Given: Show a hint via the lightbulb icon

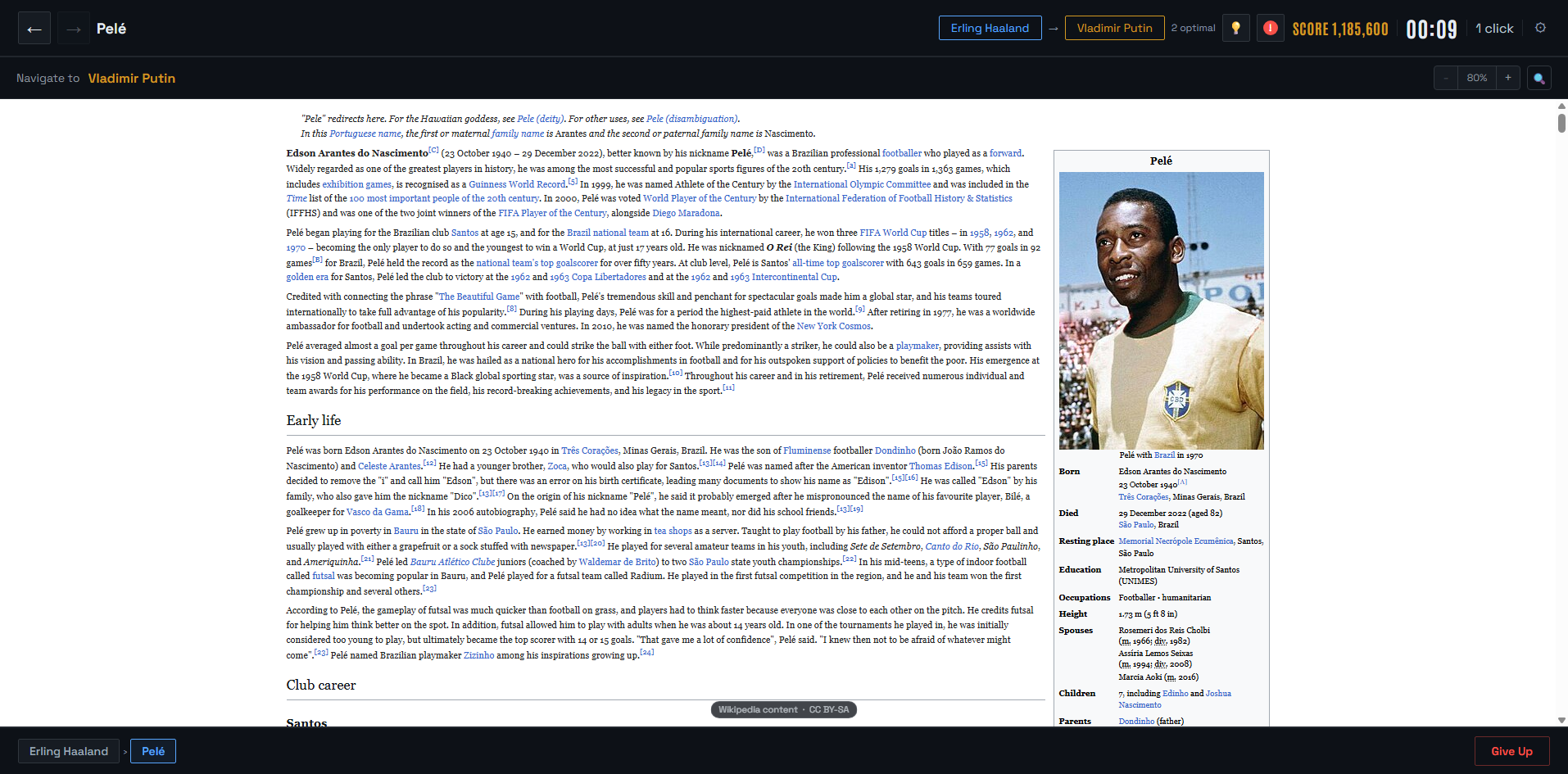Looking at the screenshot, I should point(1236,28).
